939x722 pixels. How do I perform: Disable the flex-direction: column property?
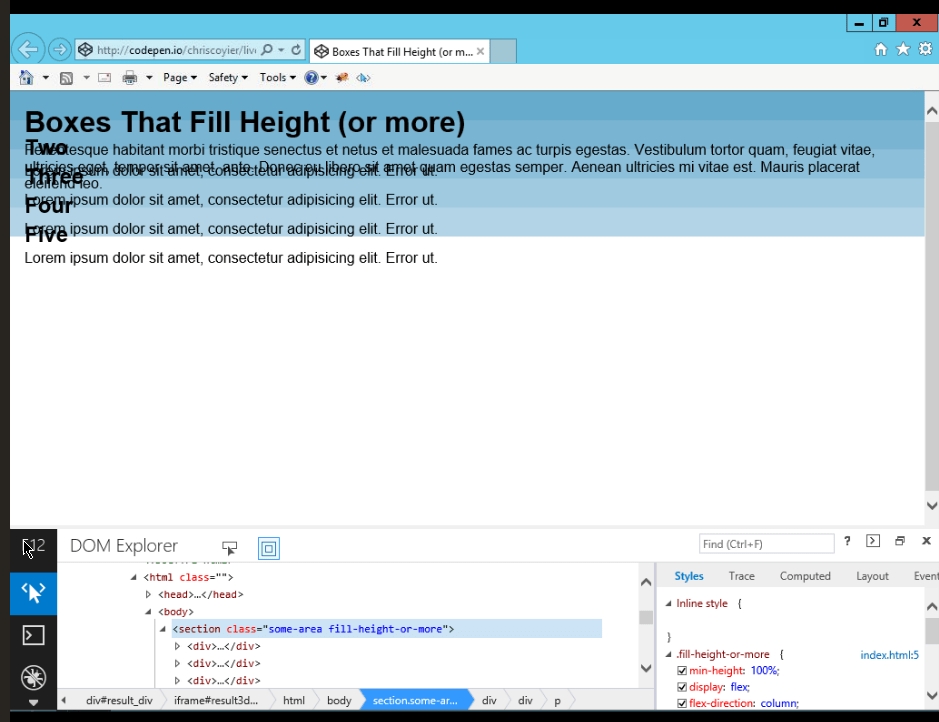(682, 704)
